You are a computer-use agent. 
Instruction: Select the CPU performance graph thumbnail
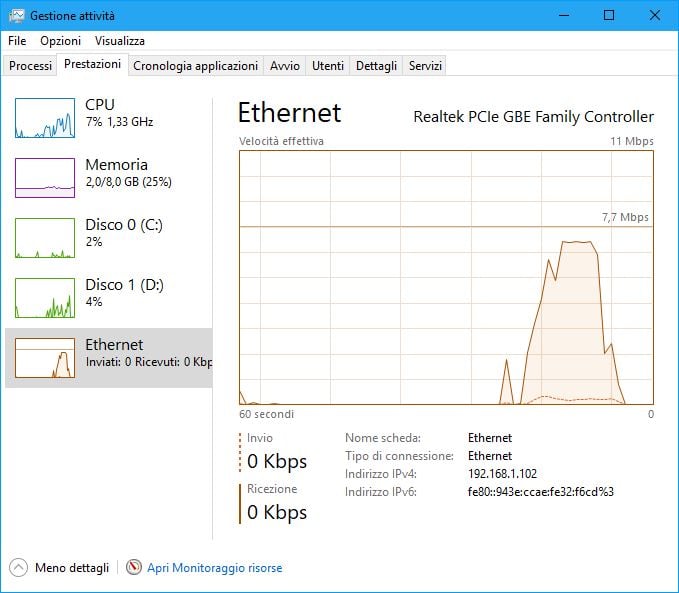click(45, 118)
